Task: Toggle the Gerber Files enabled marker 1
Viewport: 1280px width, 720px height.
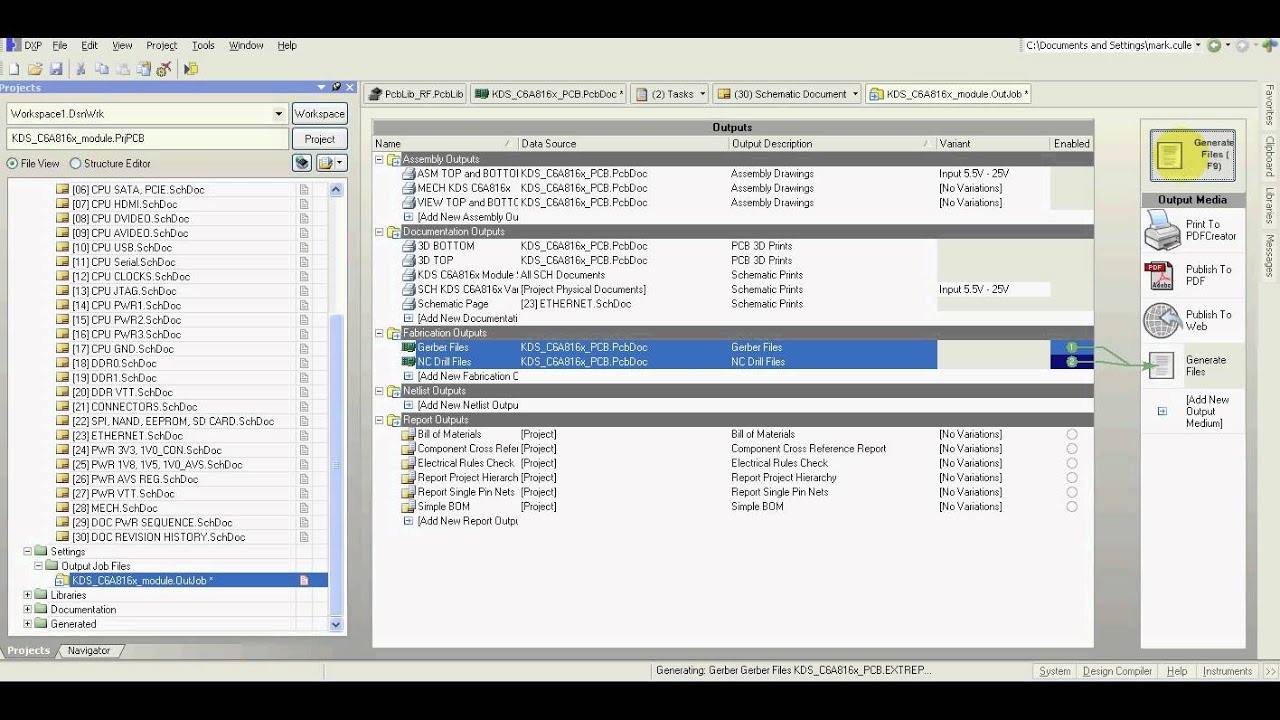Action: click(x=1072, y=348)
